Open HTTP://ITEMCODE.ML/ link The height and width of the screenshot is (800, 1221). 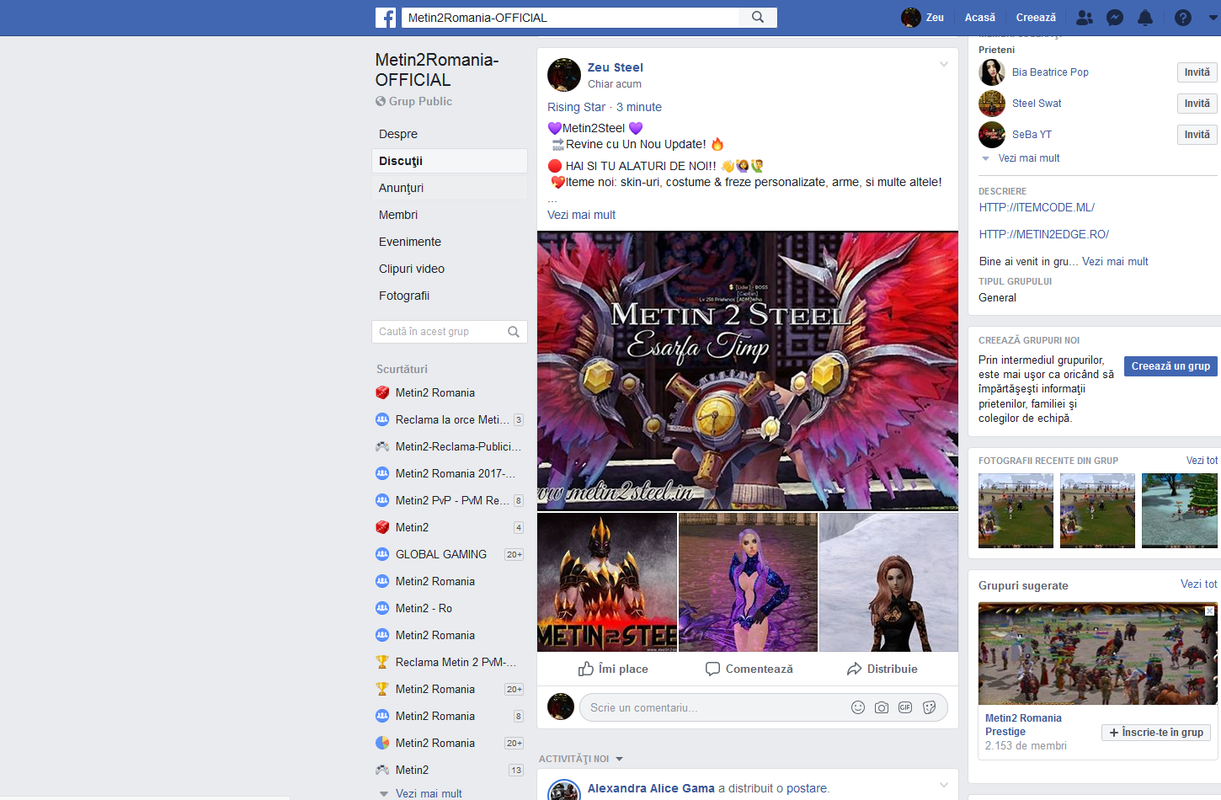point(1037,208)
